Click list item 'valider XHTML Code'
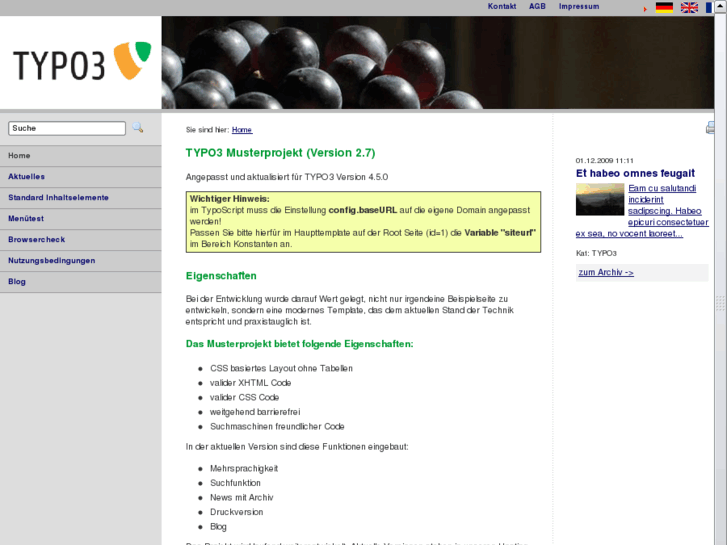The image size is (727, 545). pyautogui.click(x=250, y=383)
